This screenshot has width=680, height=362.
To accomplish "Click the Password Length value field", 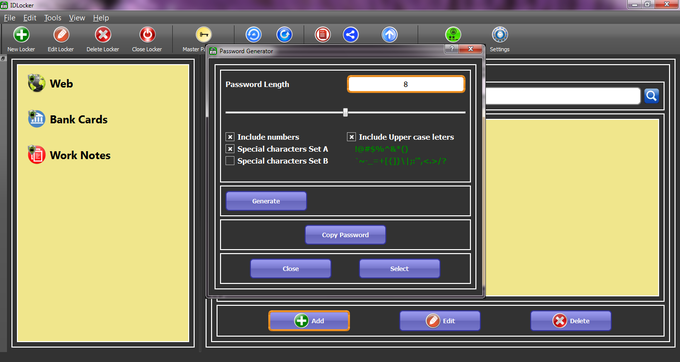I will 406,84.
